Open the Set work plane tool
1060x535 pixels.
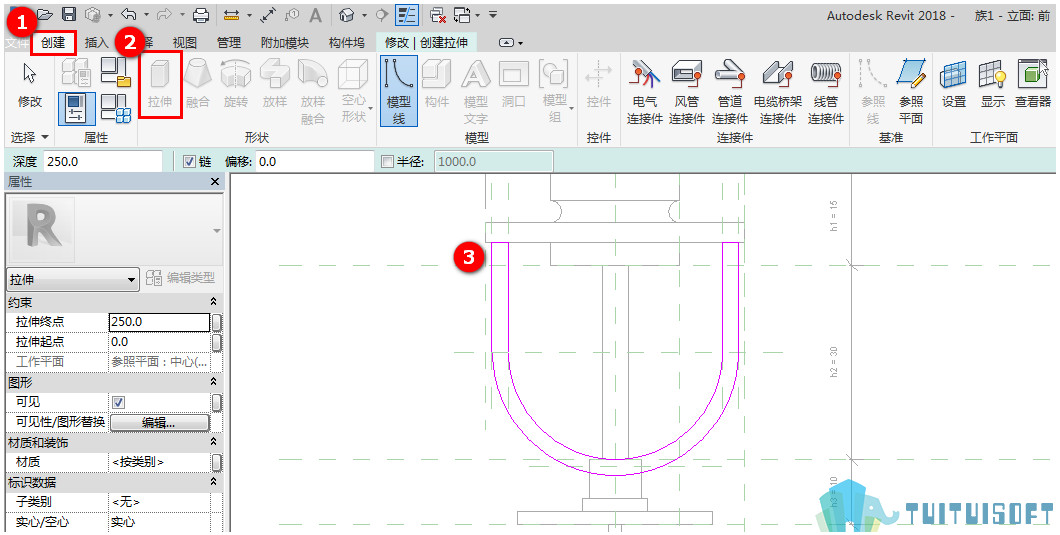954,84
